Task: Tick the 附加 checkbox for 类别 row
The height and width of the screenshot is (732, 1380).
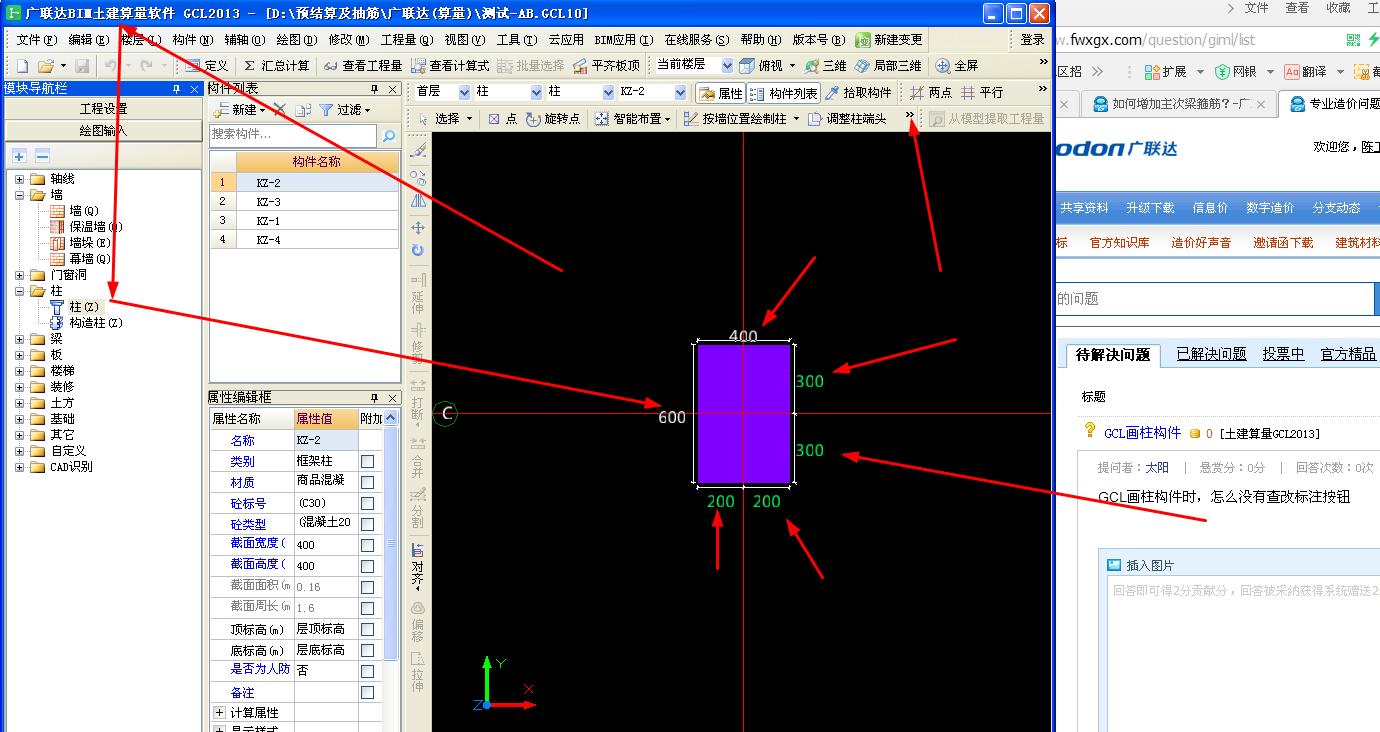Action: click(367, 461)
